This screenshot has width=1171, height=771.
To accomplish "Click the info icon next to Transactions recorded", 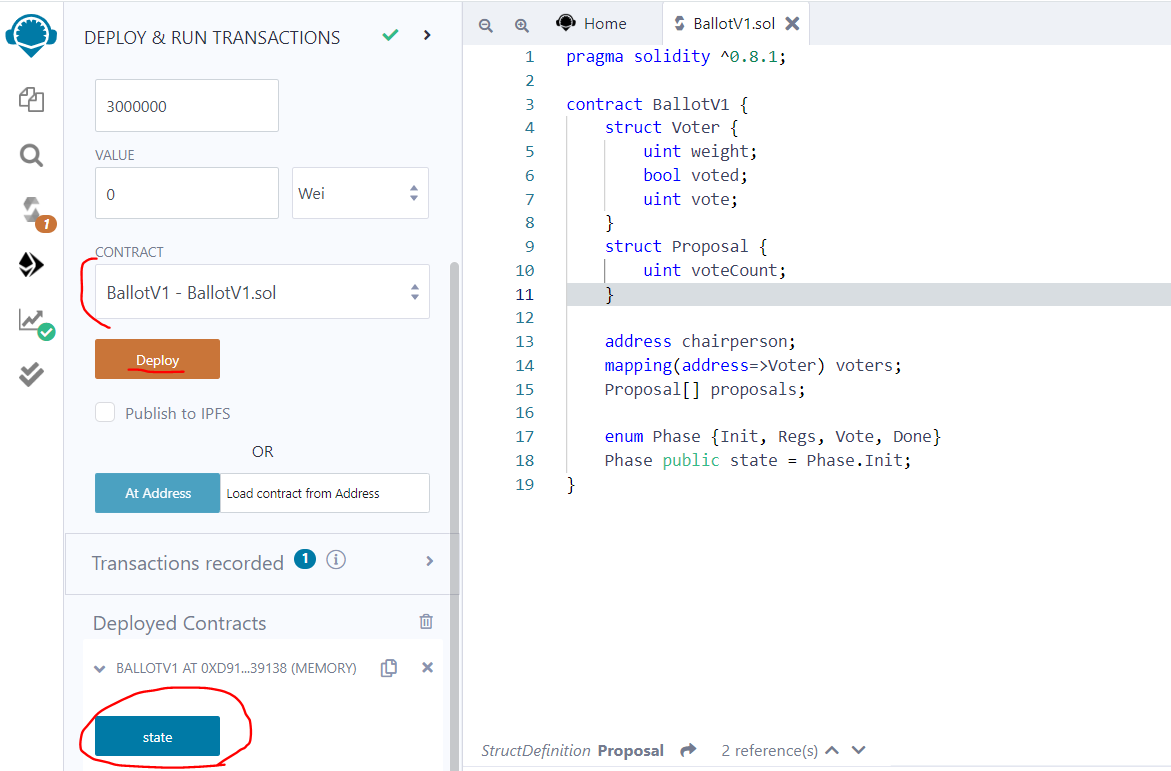I will point(336,560).
